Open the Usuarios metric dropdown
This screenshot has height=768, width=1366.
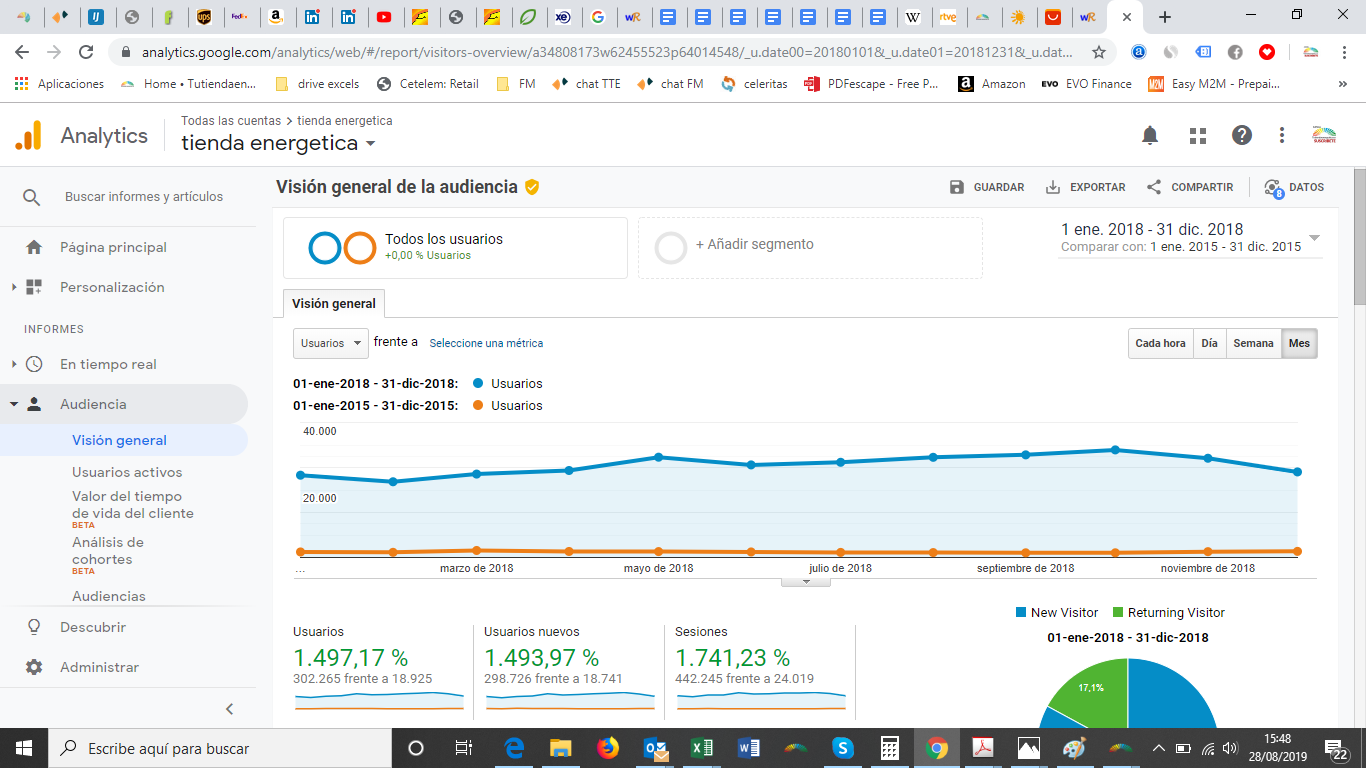(331, 343)
